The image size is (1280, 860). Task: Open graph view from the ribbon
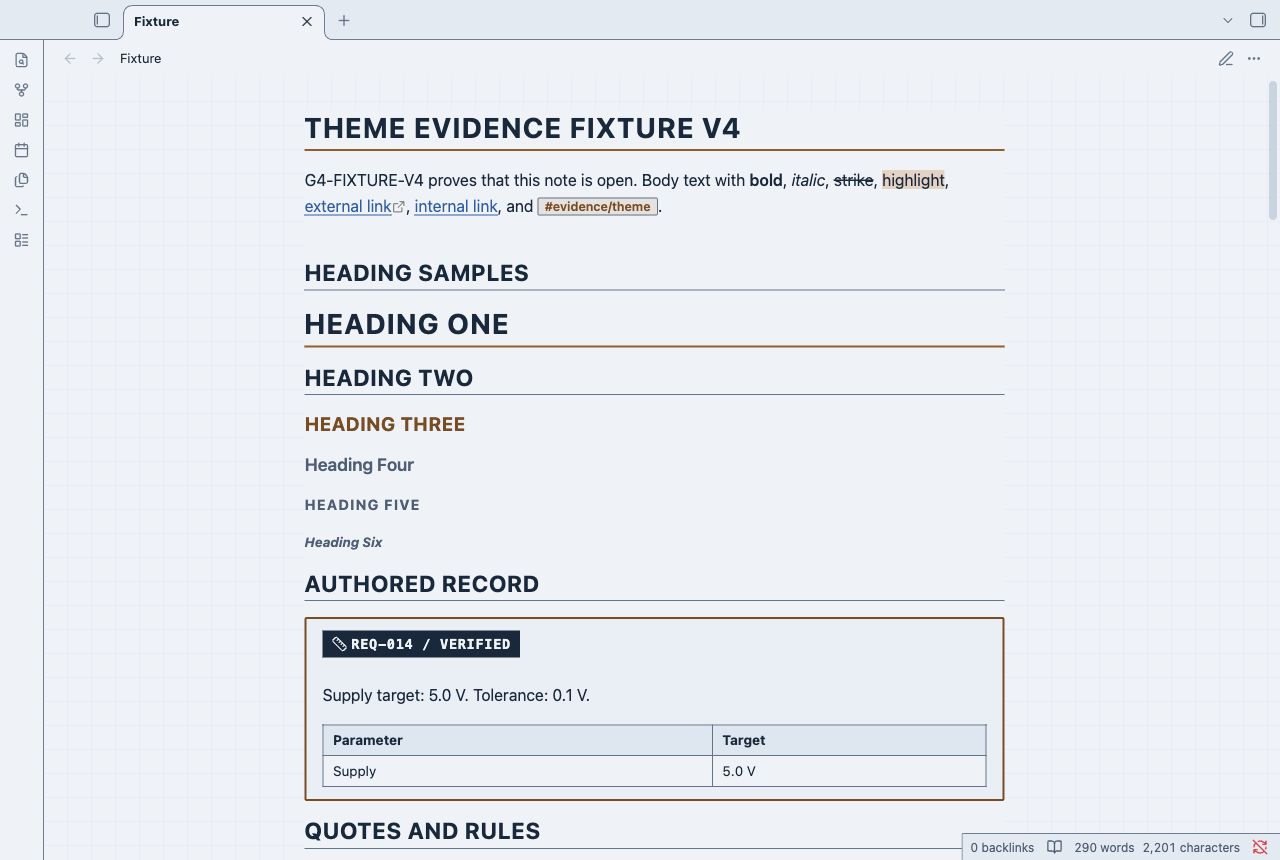(21, 90)
